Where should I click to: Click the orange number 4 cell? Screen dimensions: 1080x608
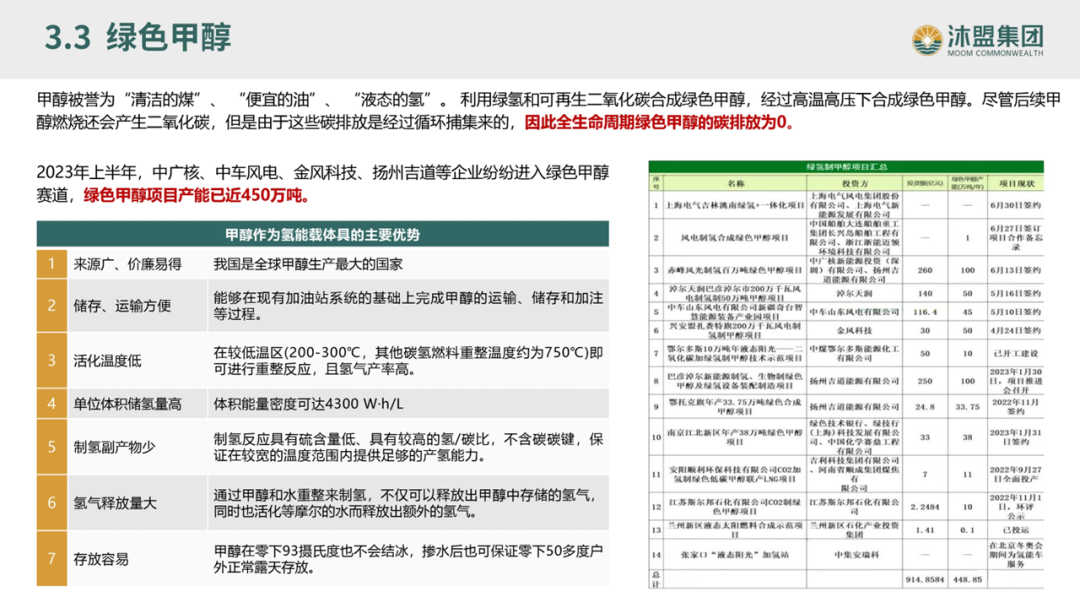(x=52, y=403)
